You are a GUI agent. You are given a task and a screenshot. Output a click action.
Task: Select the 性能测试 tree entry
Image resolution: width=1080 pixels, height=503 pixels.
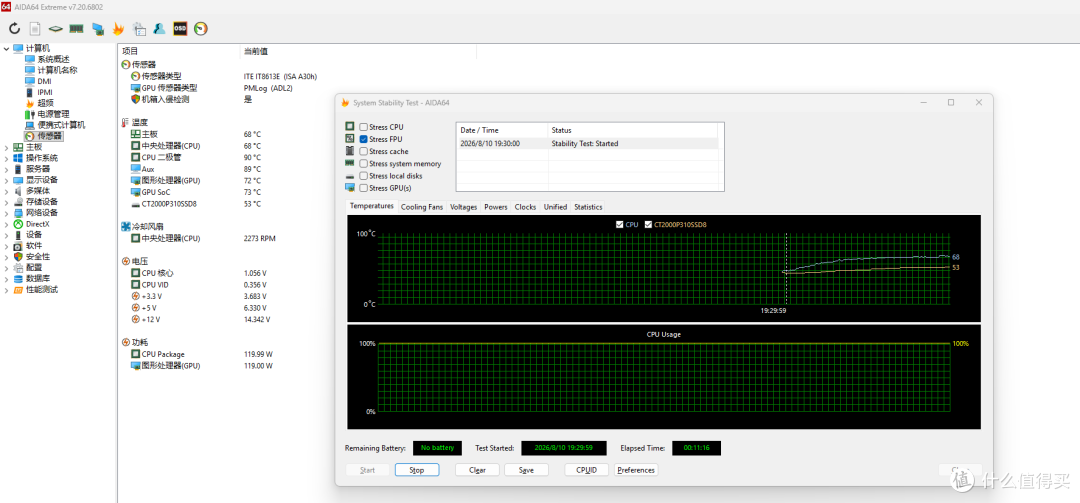[41, 289]
